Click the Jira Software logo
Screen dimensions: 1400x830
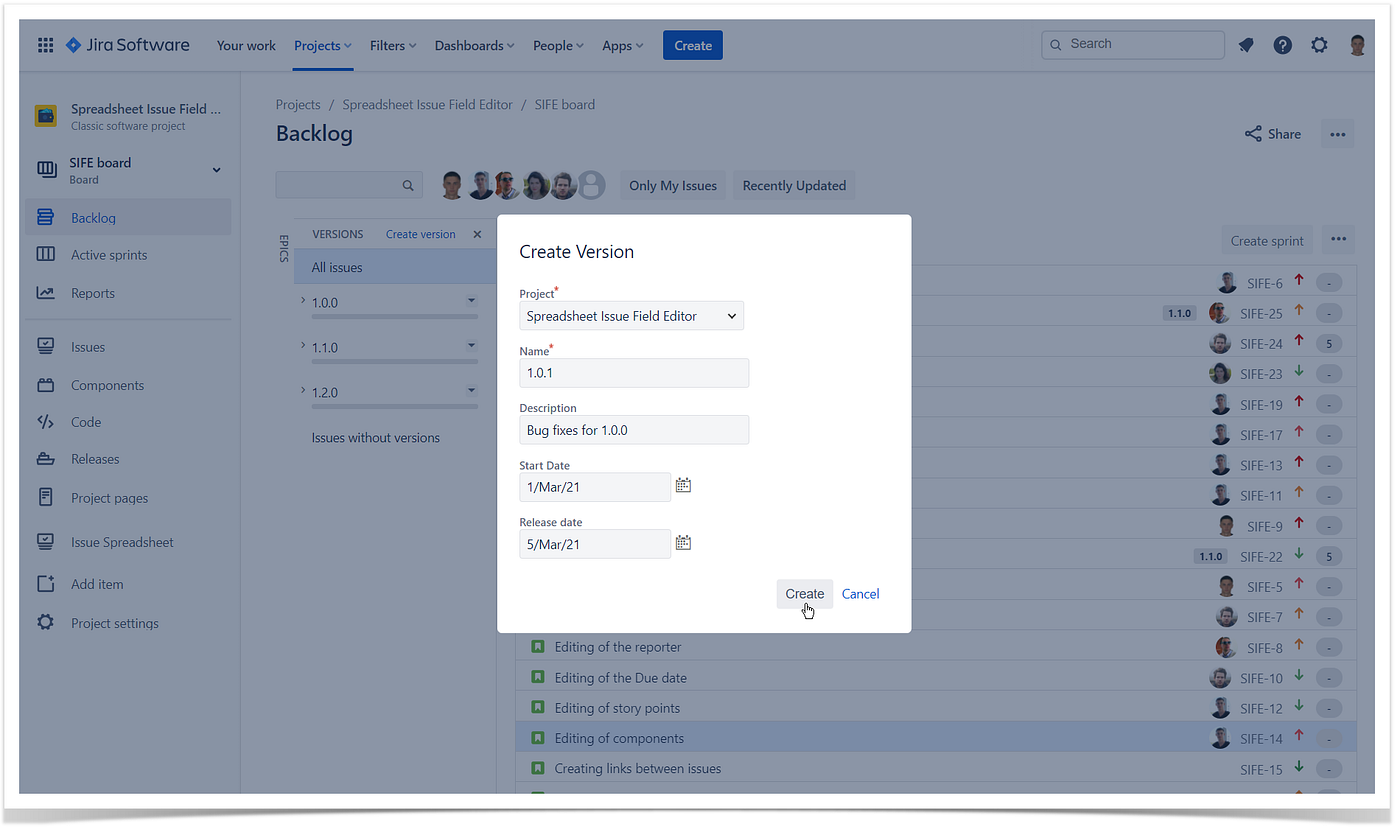[128, 45]
